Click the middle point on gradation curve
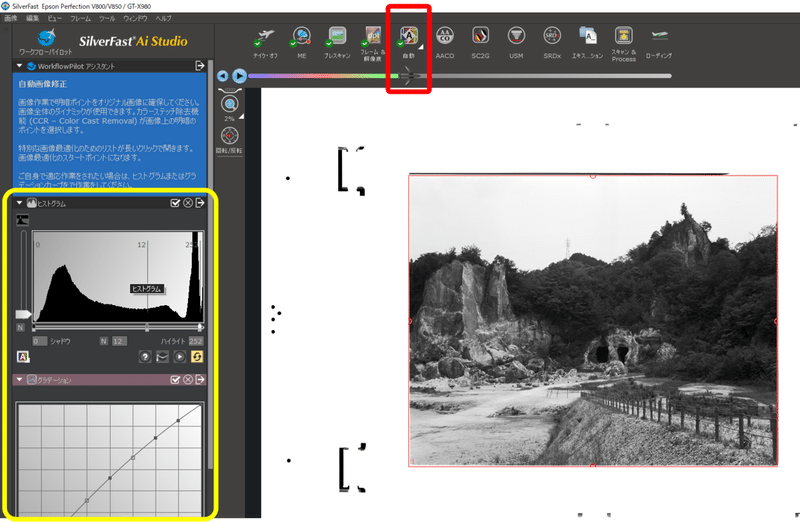The image size is (800, 522). [133, 458]
